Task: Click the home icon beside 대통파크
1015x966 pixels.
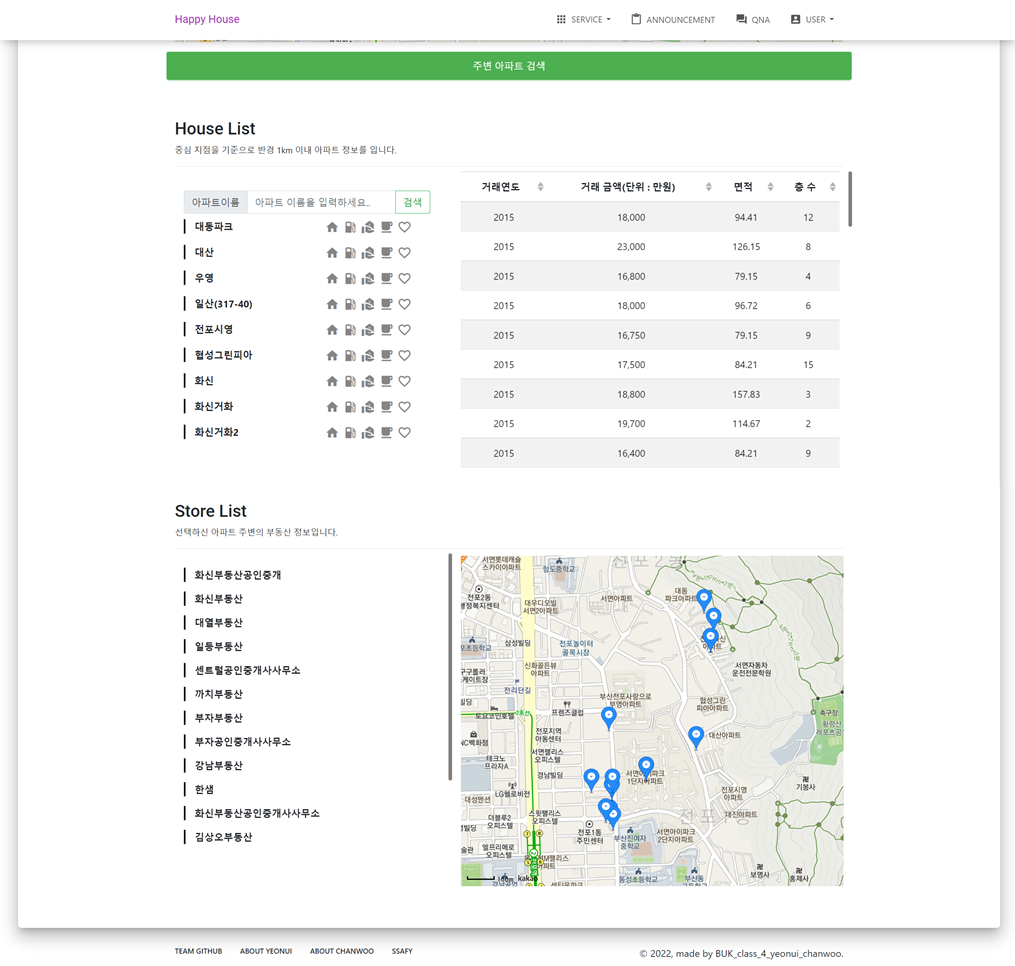Action: tap(331, 226)
